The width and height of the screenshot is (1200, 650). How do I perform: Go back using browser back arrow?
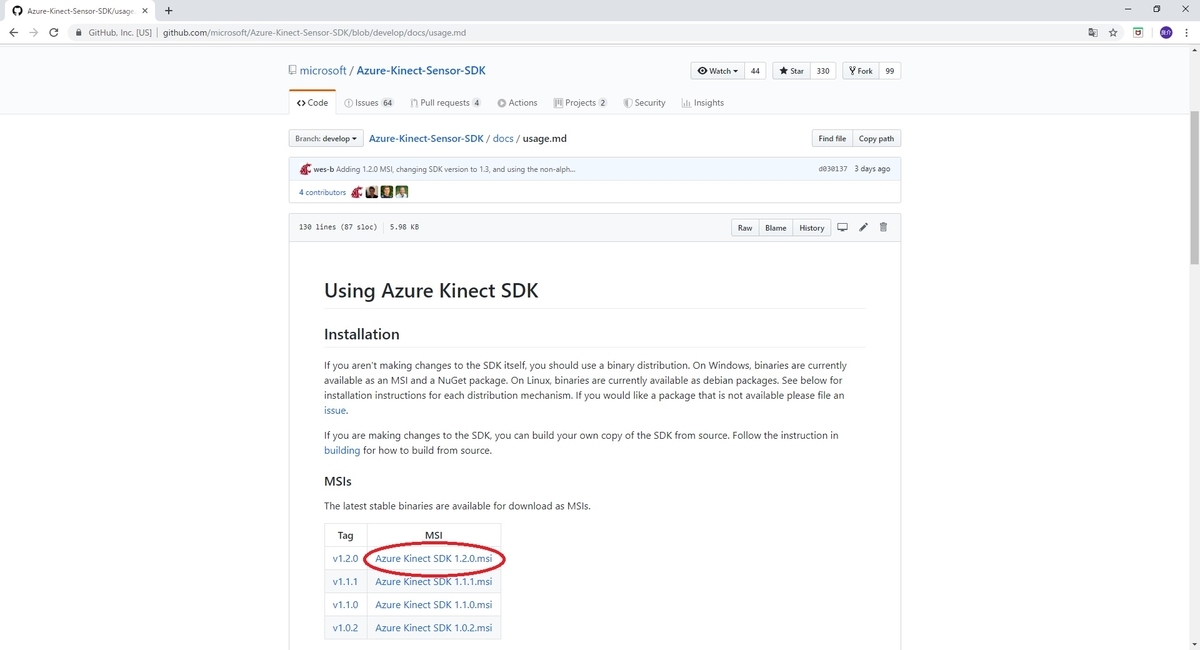pos(13,32)
